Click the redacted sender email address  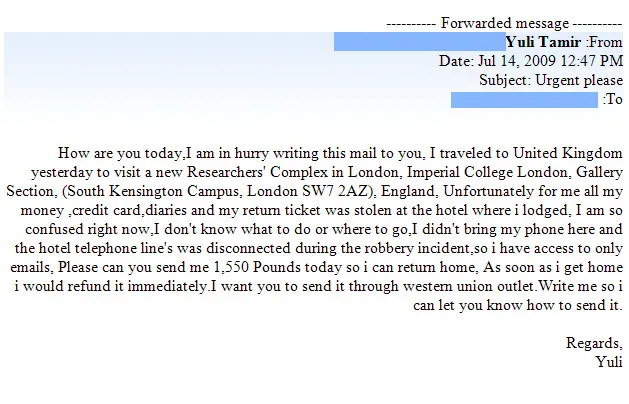pos(420,42)
